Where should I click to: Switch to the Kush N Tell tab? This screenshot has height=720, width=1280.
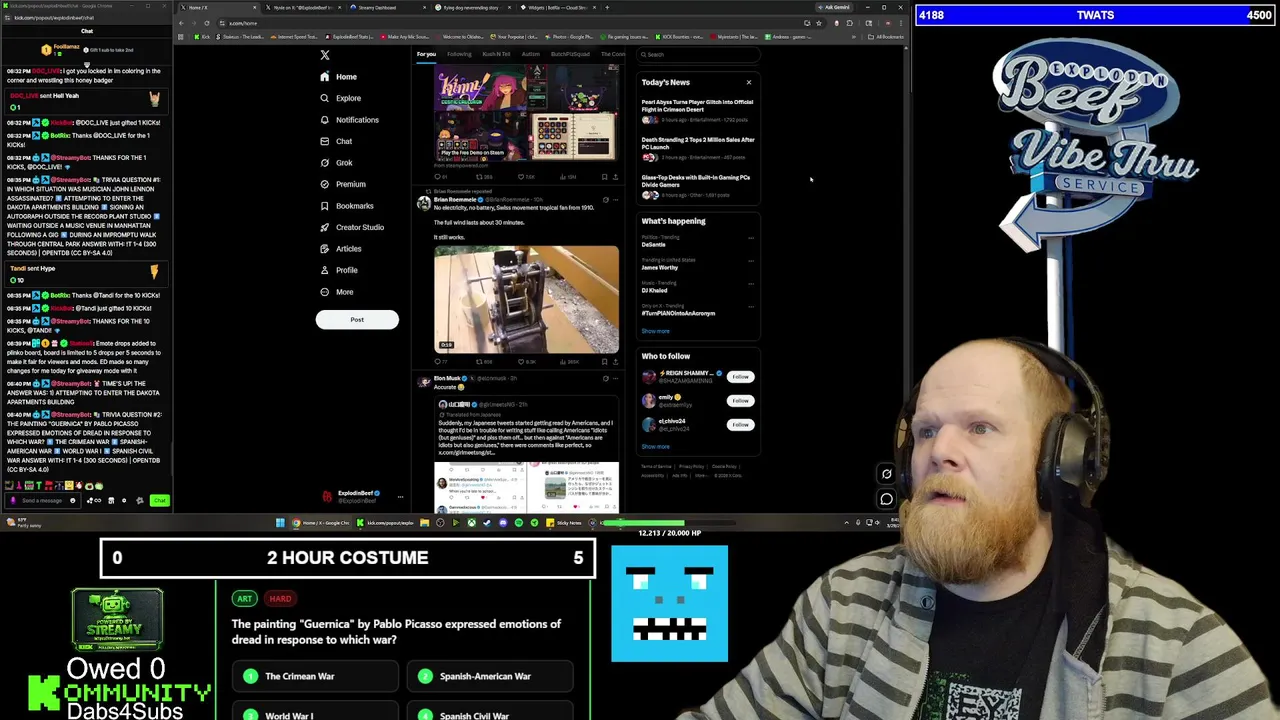click(x=496, y=54)
